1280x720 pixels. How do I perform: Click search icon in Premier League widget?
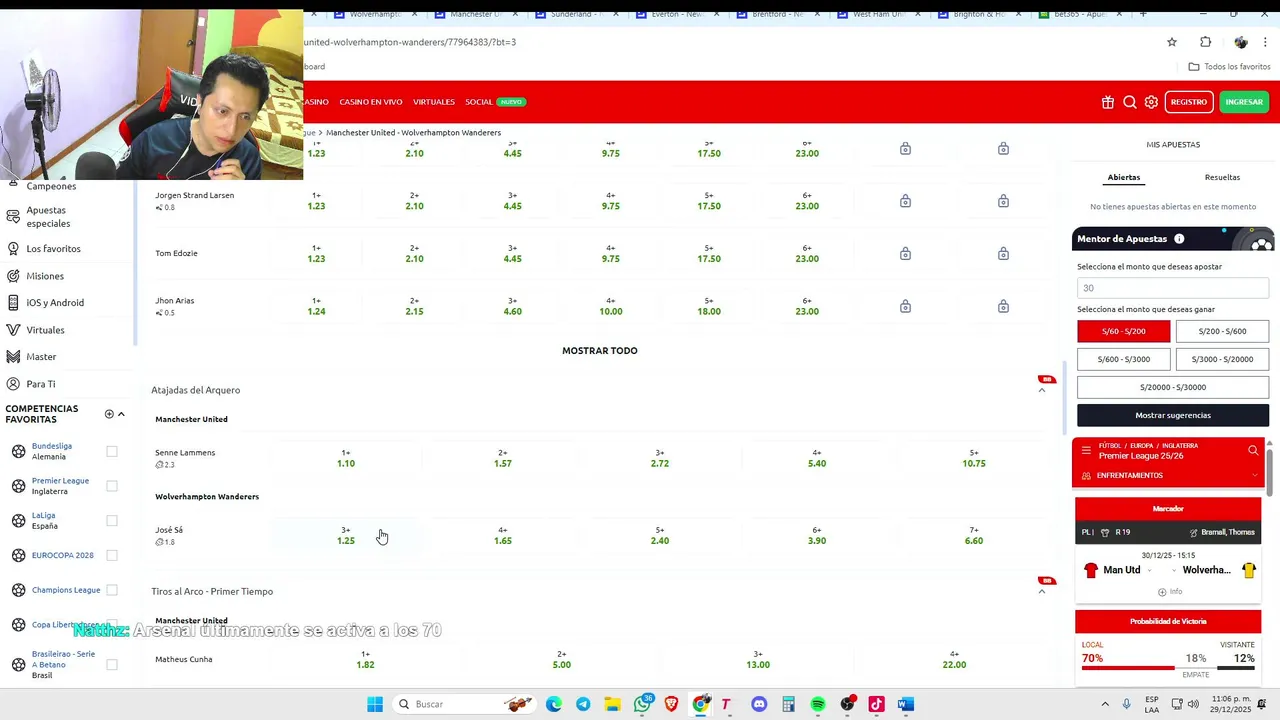1253,450
